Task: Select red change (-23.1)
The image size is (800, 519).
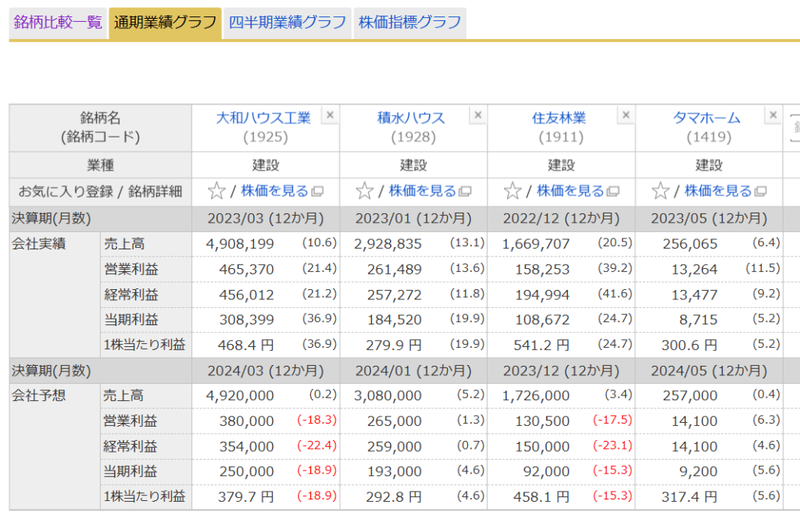Action: click(x=612, y=446)
